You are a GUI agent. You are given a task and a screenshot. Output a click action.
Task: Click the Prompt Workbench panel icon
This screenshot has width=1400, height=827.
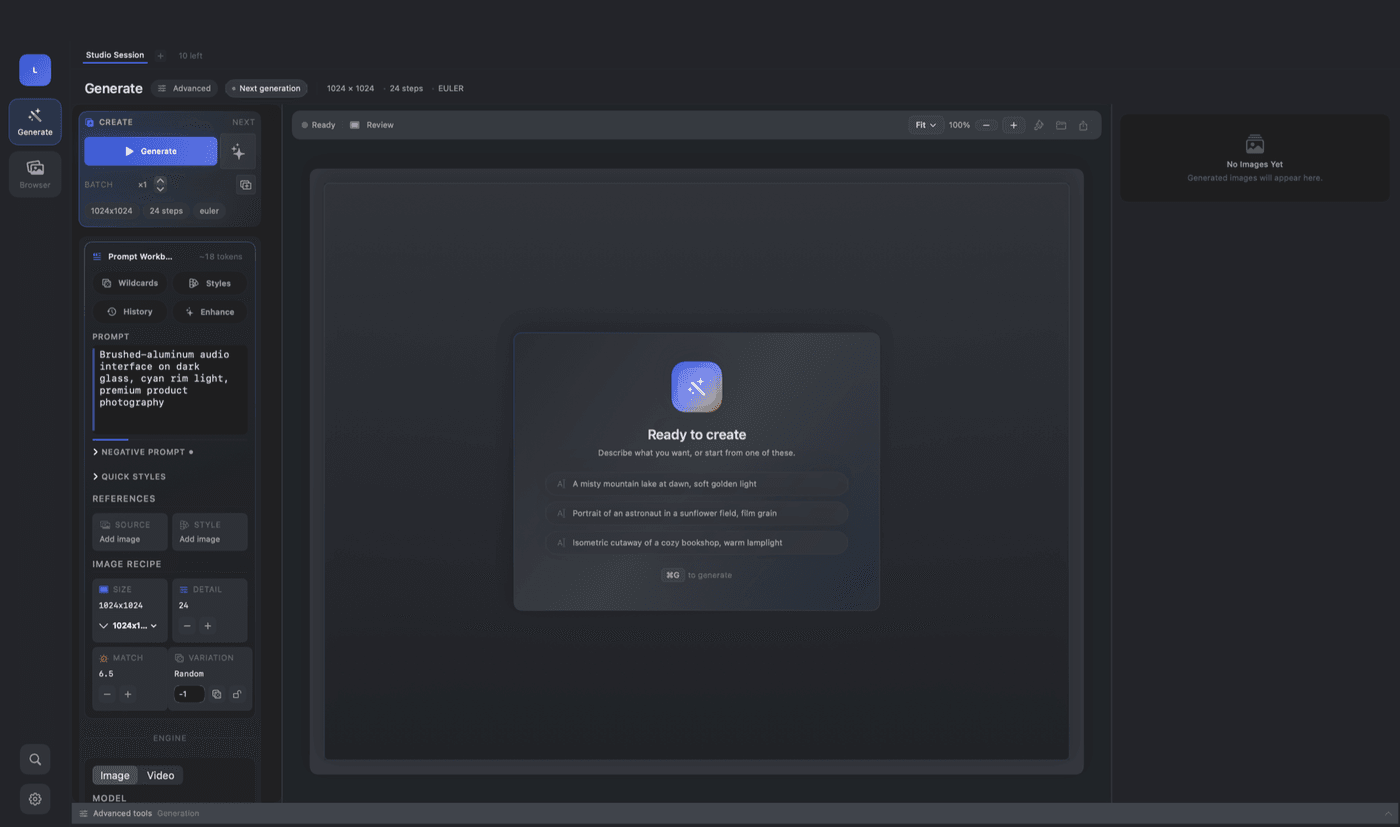[97, 257]
